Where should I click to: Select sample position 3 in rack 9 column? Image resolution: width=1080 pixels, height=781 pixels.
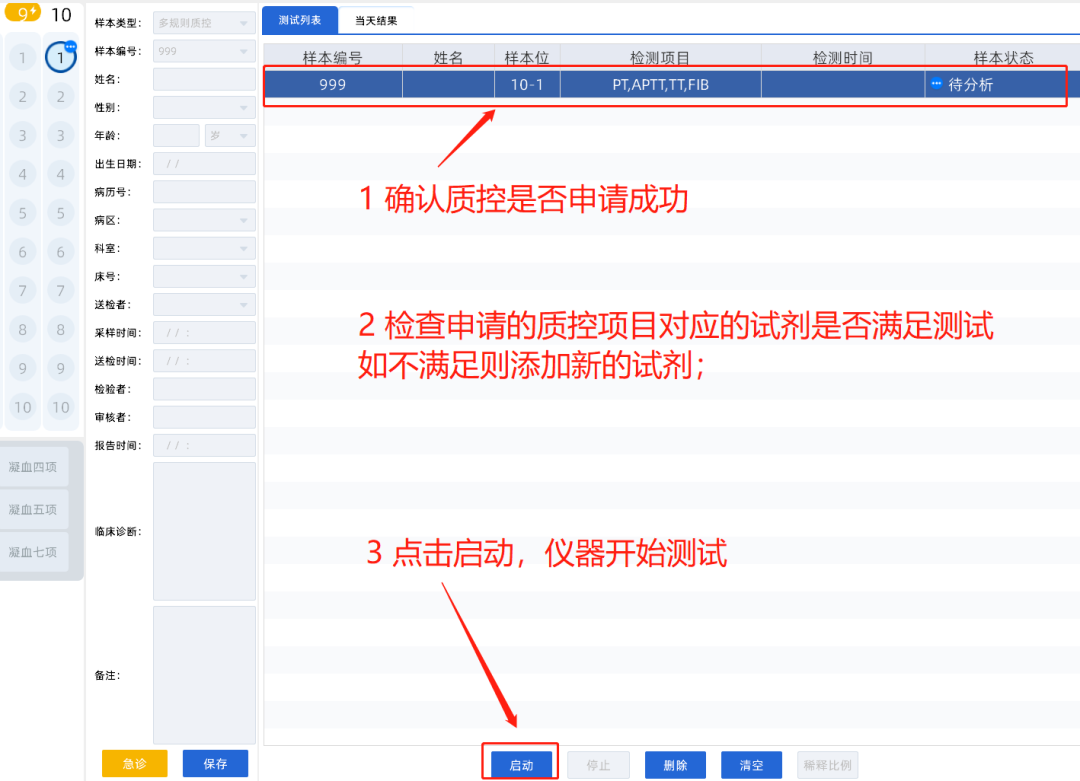click(23, 136)
